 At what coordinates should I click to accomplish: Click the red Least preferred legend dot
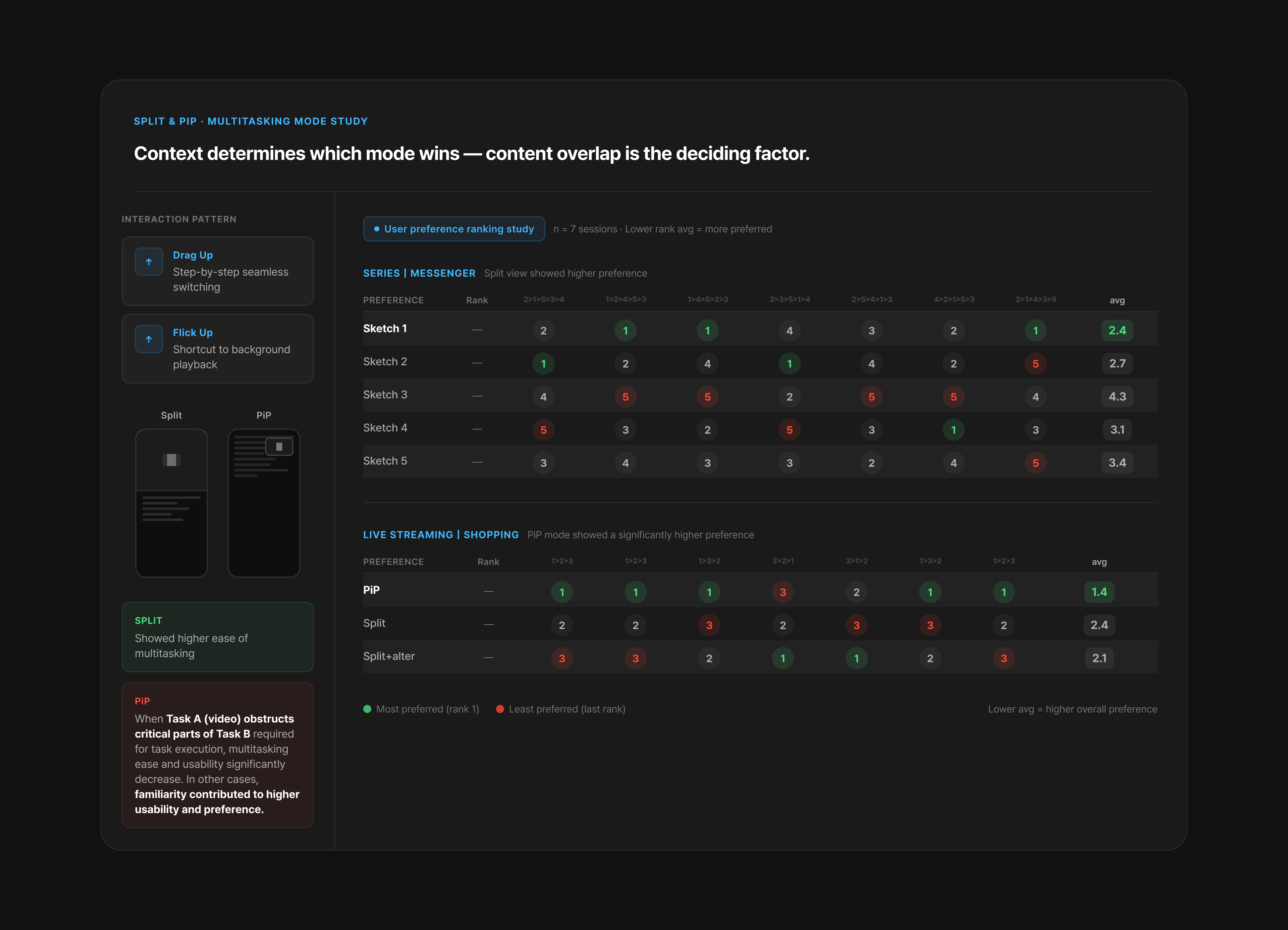tap(500, 709)
